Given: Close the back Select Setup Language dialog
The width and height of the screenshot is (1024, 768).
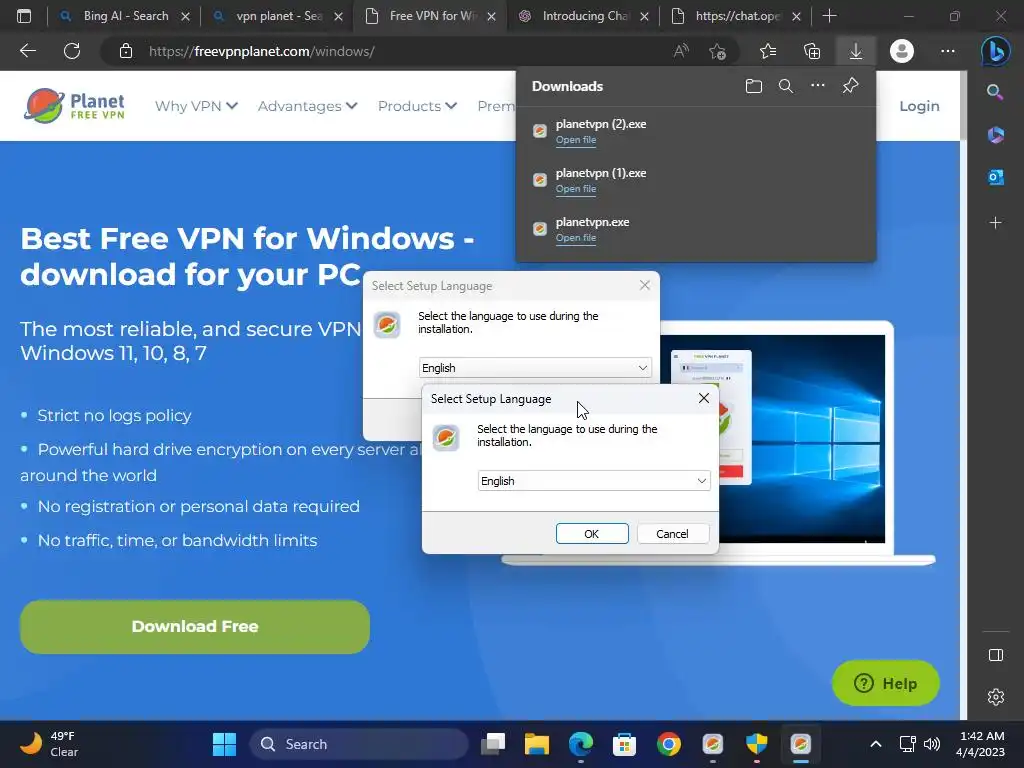Looking at the screenshot, I should point(645,285).
